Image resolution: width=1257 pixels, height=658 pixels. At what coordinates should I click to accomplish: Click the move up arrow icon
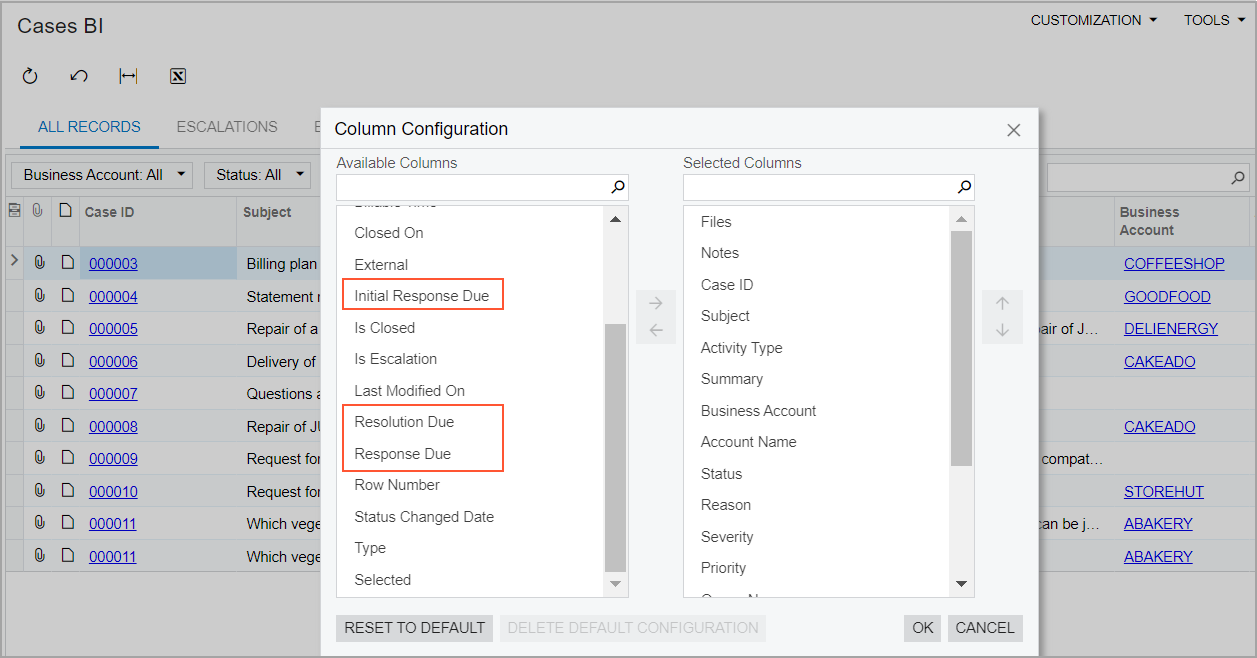(x=1002, y=303)
